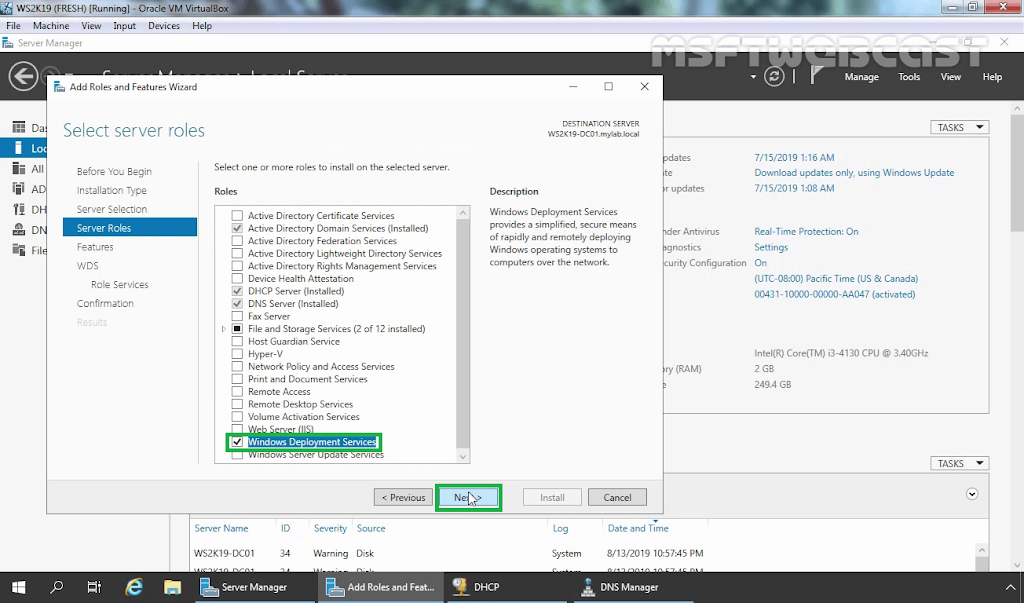
Task: Click Real-Time Protection: On link
Action: click(x=806, y=231)
